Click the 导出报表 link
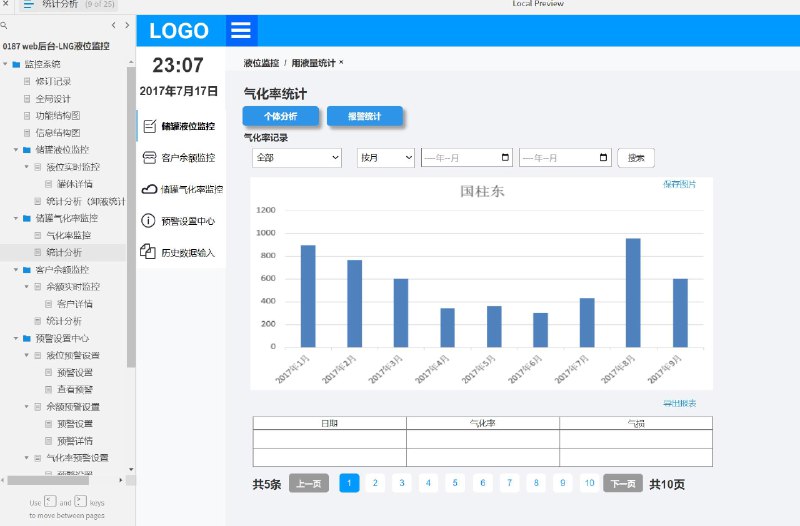 tap(679, 404)
